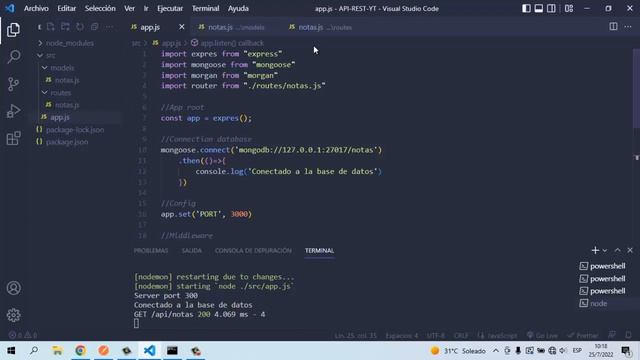
Task: Open the Explorer view in activity bar
Action: click(13, 30)
